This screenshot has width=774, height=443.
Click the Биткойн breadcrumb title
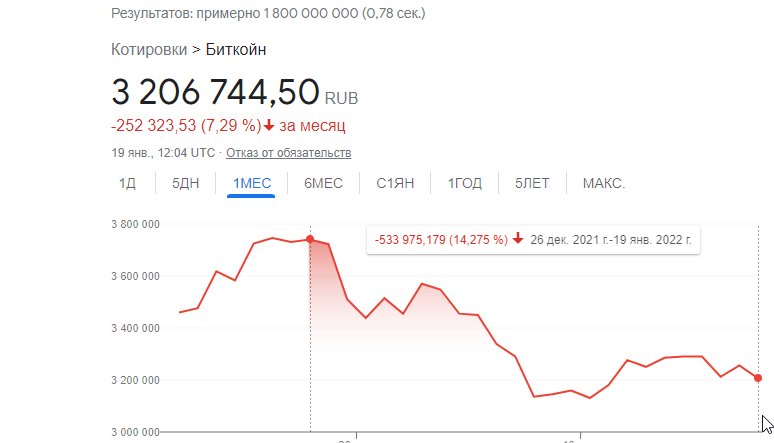tap(236, 50)
